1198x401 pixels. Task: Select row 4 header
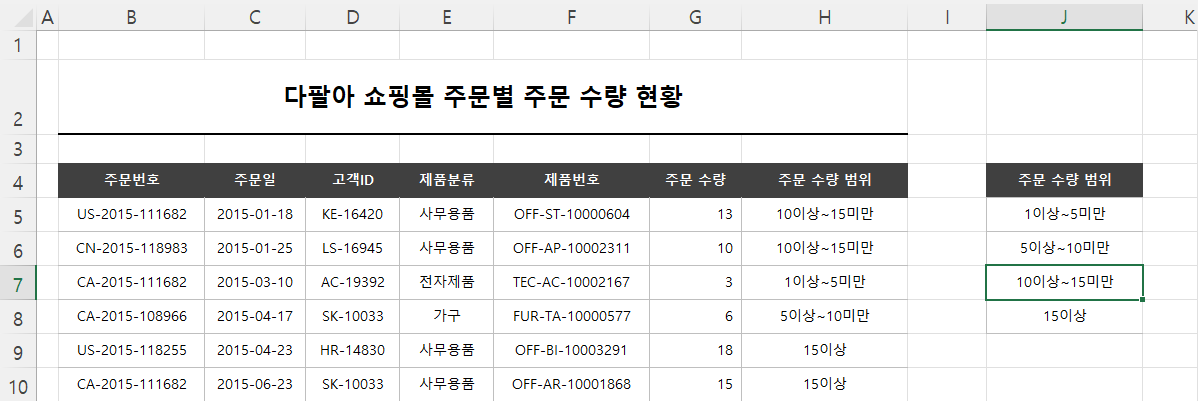pos(18,181)
